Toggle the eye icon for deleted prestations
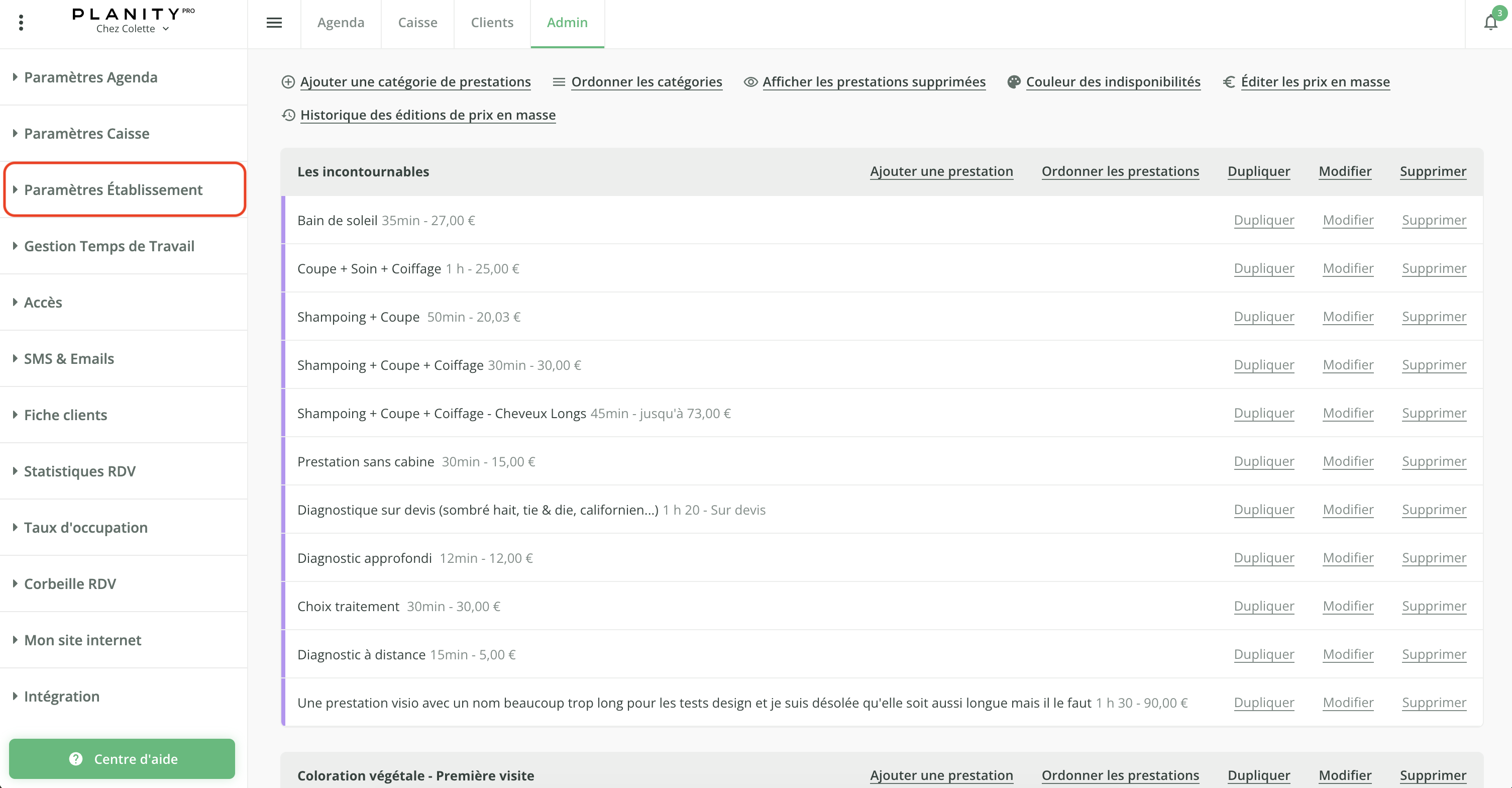1512x788 pixels. 750,82
